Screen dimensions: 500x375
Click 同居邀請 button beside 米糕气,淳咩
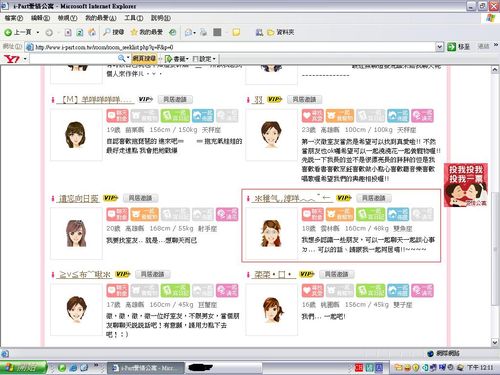[x=373, y=198]
